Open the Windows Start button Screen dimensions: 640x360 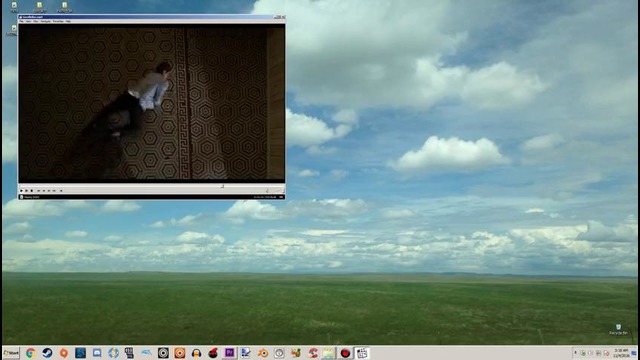pos(11,353)
